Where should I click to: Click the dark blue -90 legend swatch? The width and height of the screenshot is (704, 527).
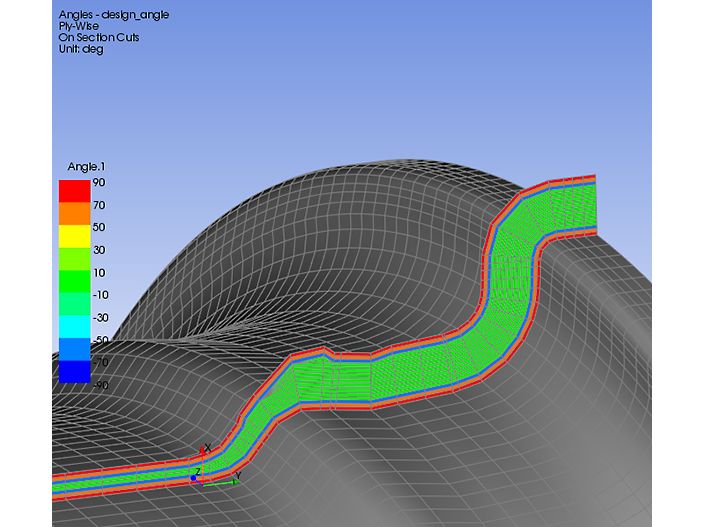click(75, 372)
